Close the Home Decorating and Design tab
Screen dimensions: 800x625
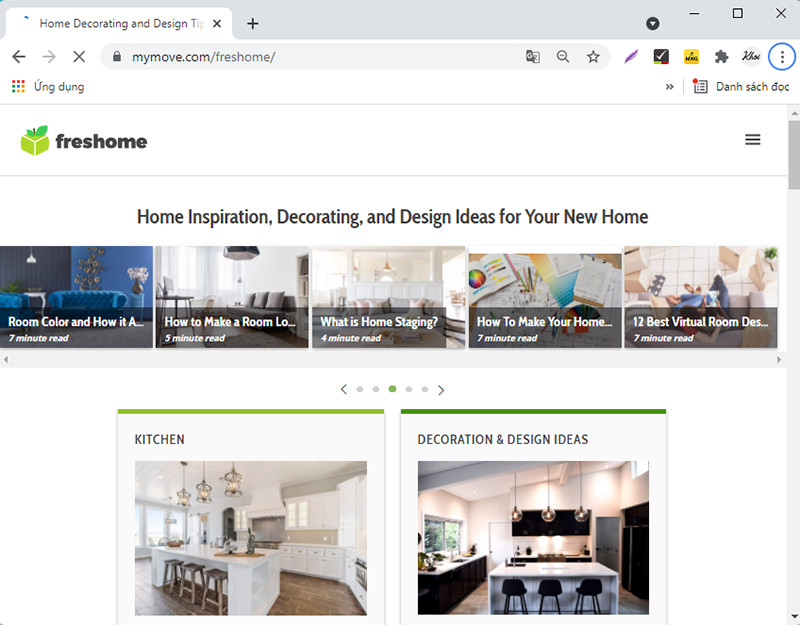click(x=217, y=23)
